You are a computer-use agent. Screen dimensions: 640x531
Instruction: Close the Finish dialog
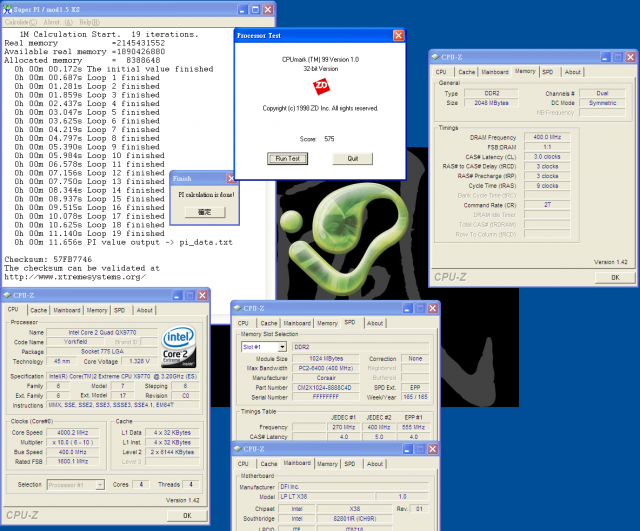click(x=231, y=178)
